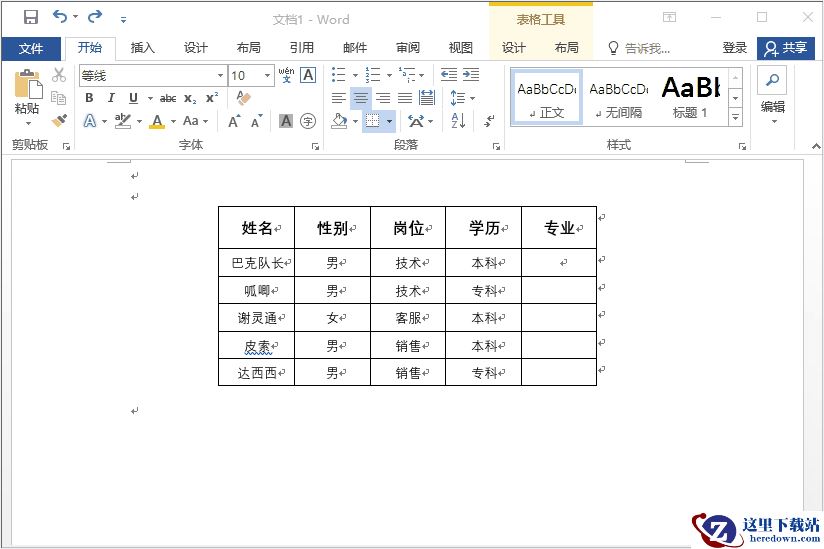The height and width of the screenshot is (549, 824).
Task: Apply text effects A icon
Action: 90,121
